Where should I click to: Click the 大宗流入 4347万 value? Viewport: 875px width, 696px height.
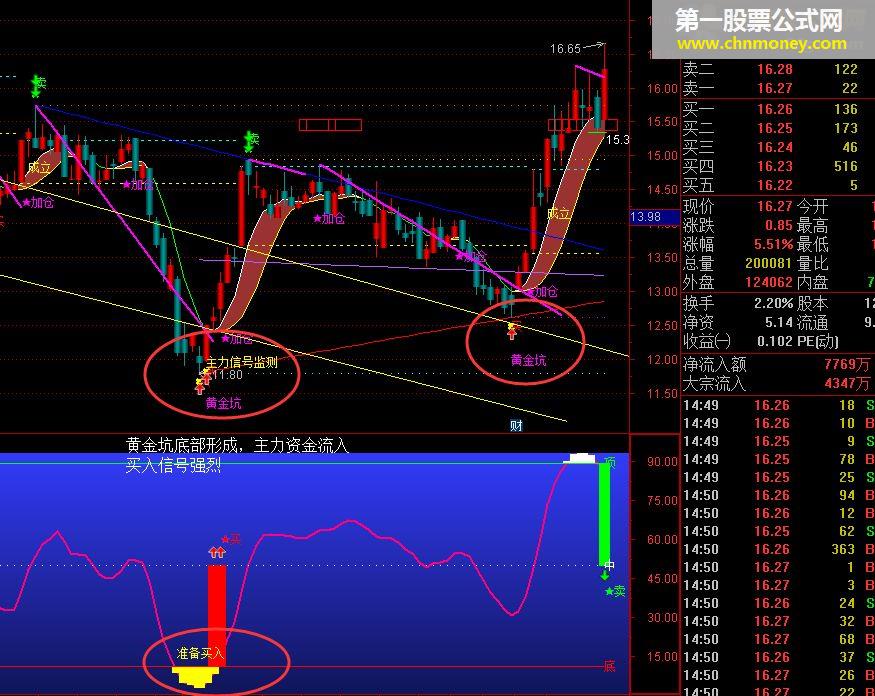(x=847, y=383)
